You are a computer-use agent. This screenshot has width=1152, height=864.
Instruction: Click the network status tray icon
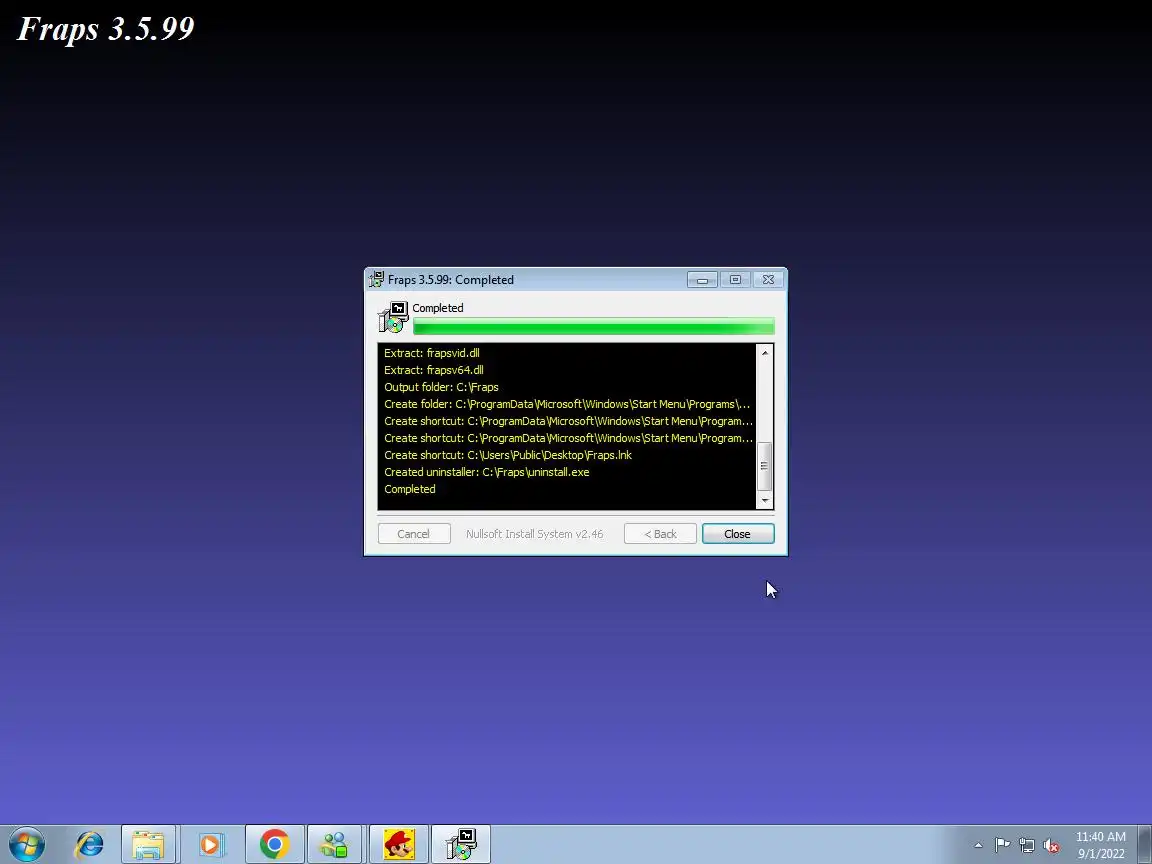coord(1027,846)
